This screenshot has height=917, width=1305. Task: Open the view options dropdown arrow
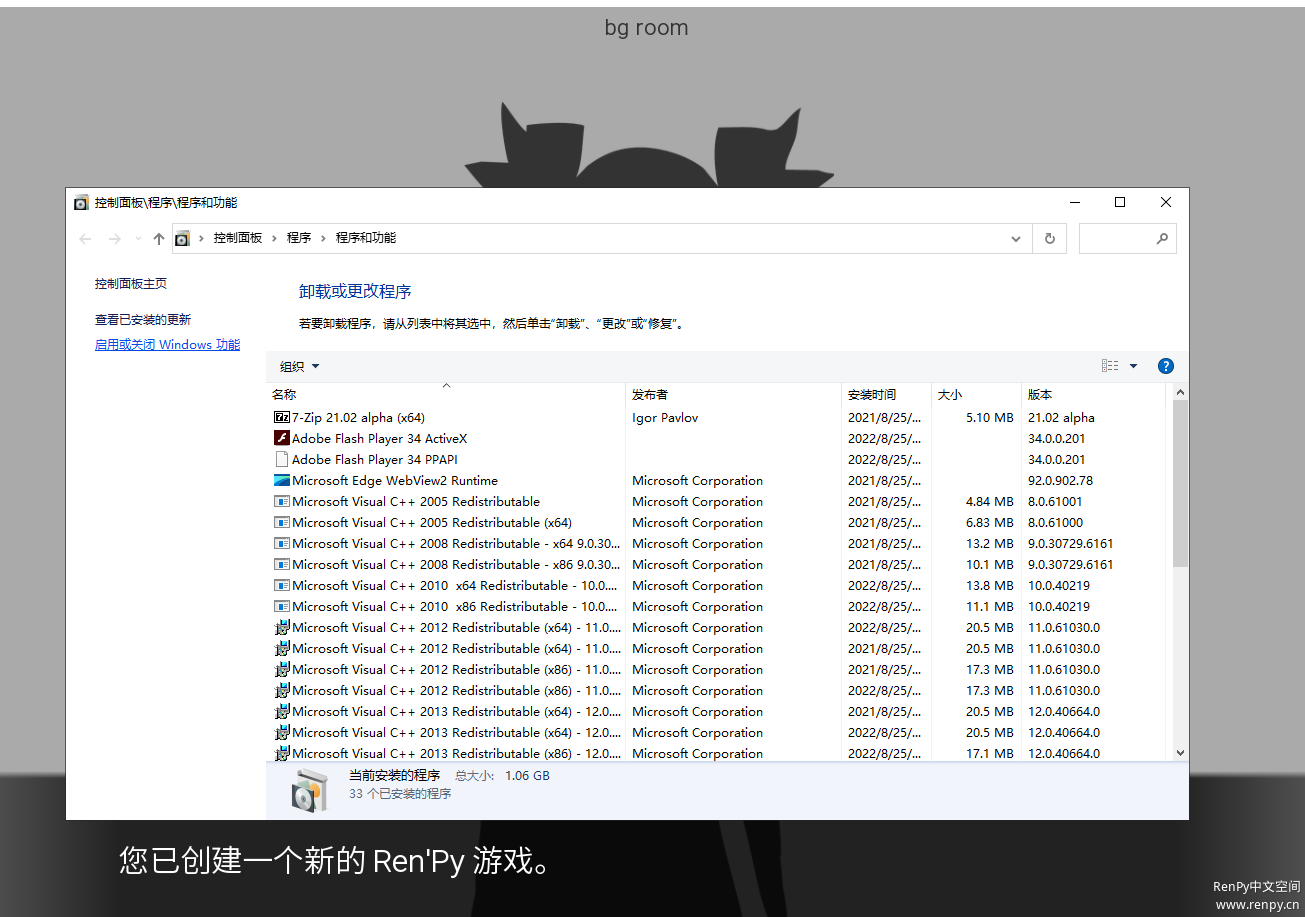click(1133, 366)
